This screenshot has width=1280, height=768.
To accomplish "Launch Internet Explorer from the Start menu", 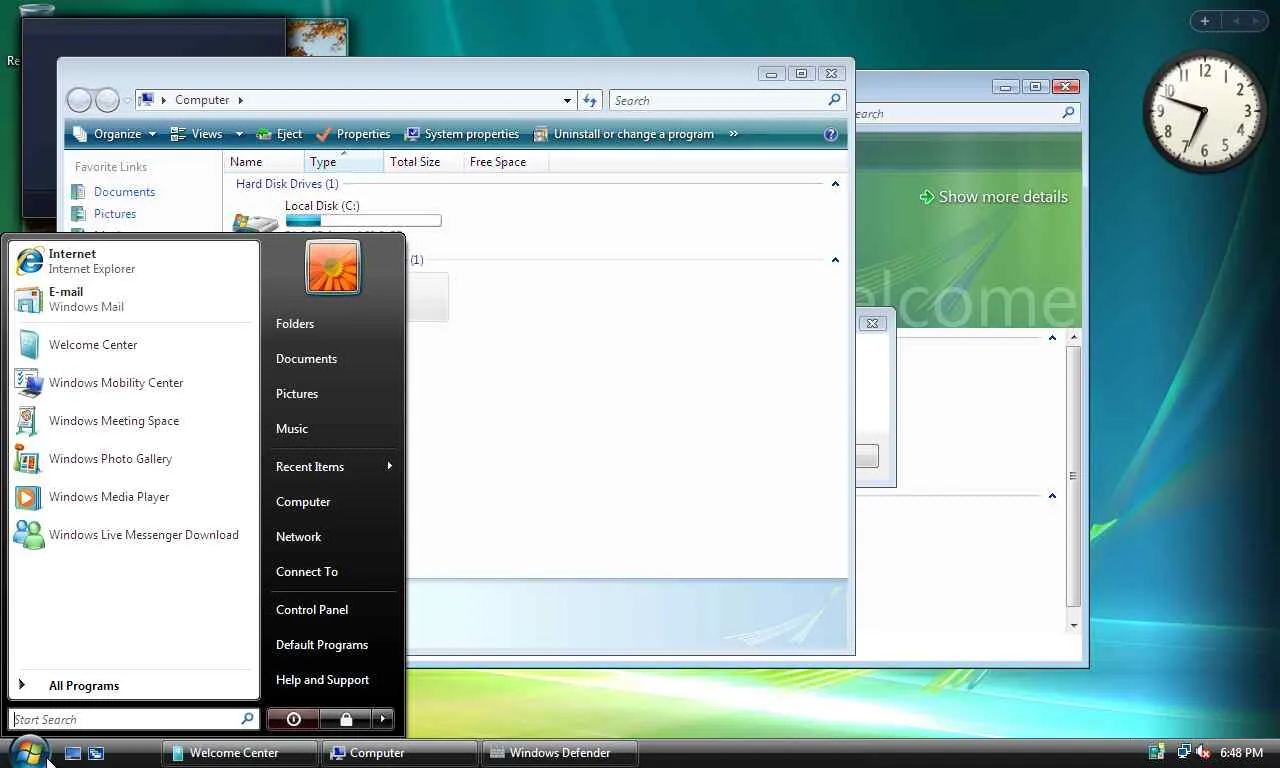I will 134,261.
